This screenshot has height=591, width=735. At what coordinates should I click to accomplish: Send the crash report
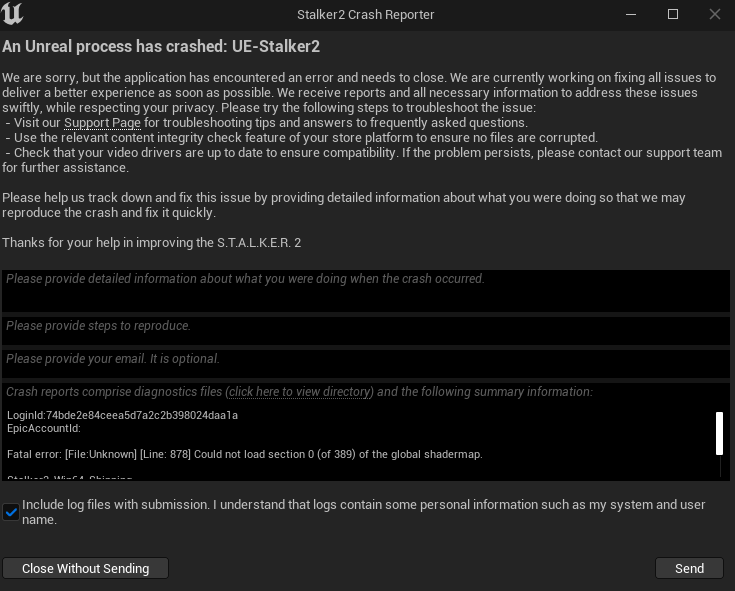[x=689, y=568]
